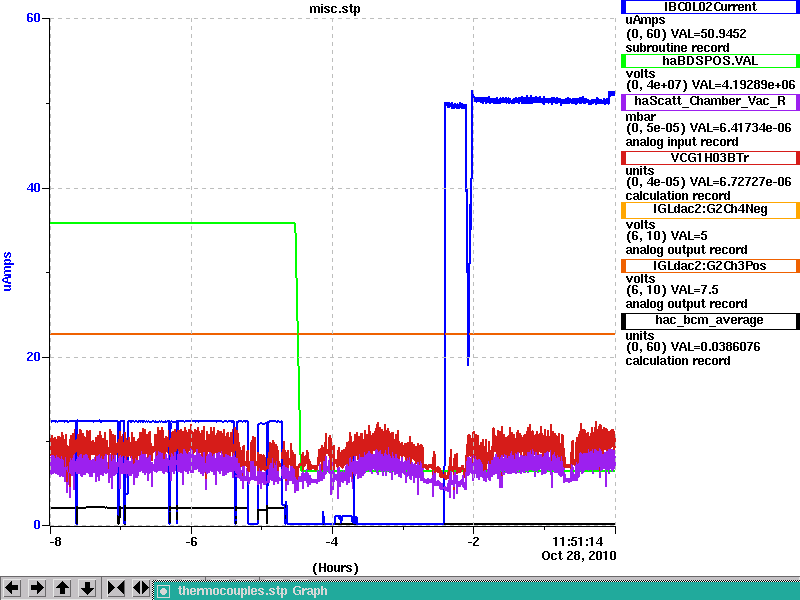Select the haBDSPOS.VAL curve legend
800x600 pixels.
(x=710, y=61)
